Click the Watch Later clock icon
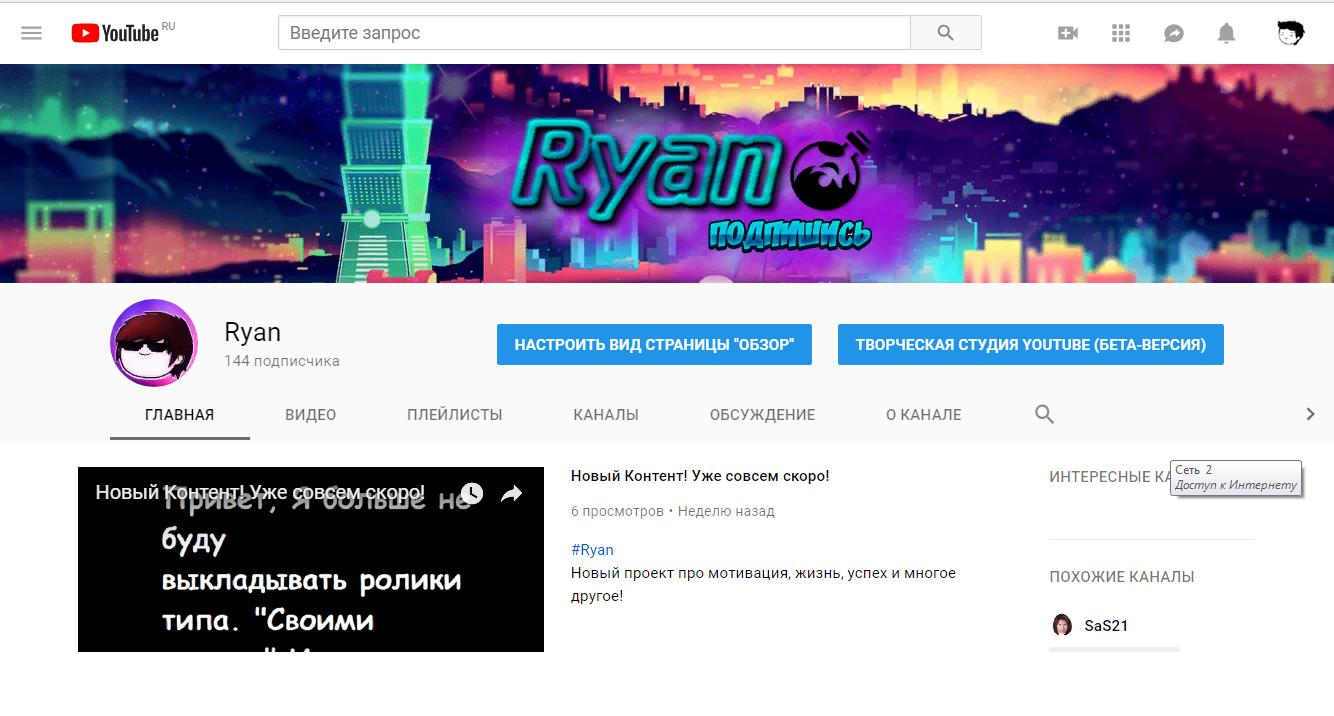Screen dimensions: 1334x716 472,493
